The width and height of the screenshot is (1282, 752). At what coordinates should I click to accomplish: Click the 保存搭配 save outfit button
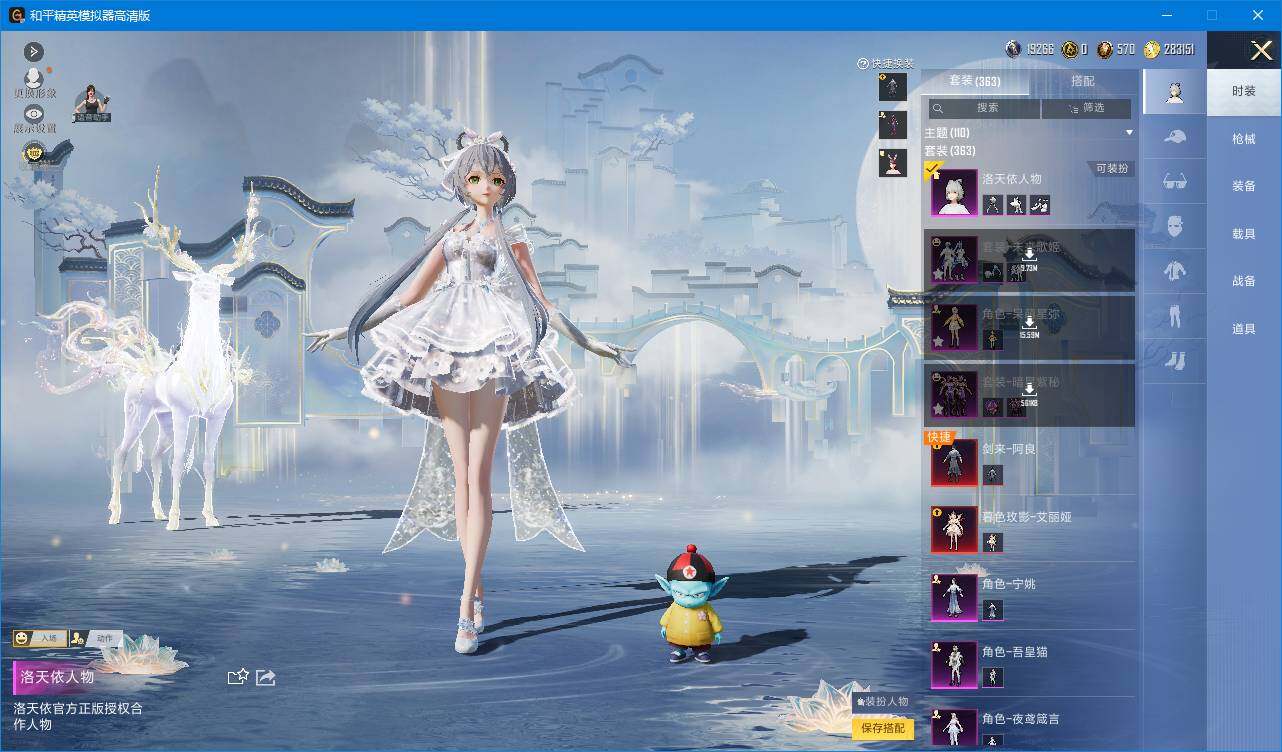883,728
